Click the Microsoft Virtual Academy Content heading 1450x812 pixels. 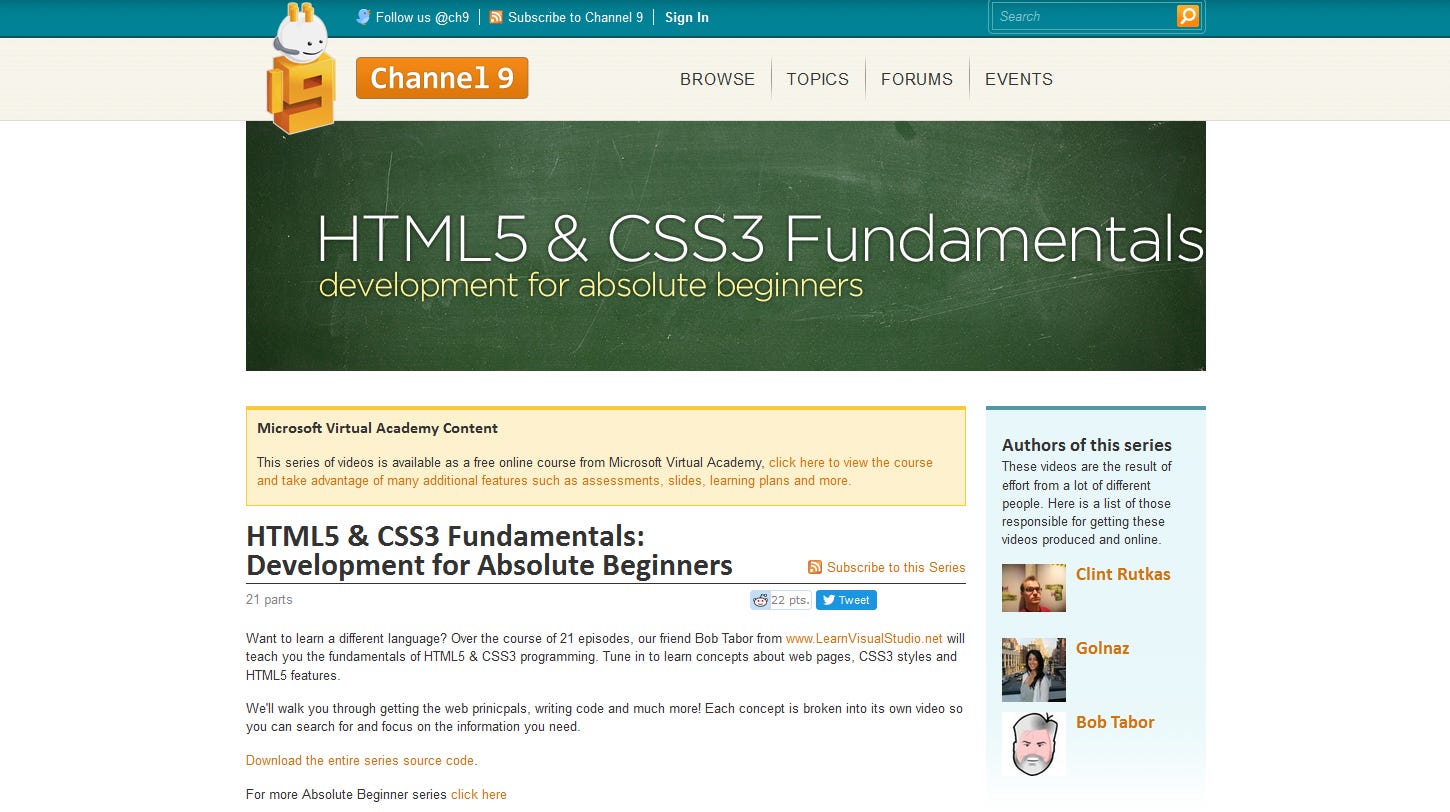[377, 428]
